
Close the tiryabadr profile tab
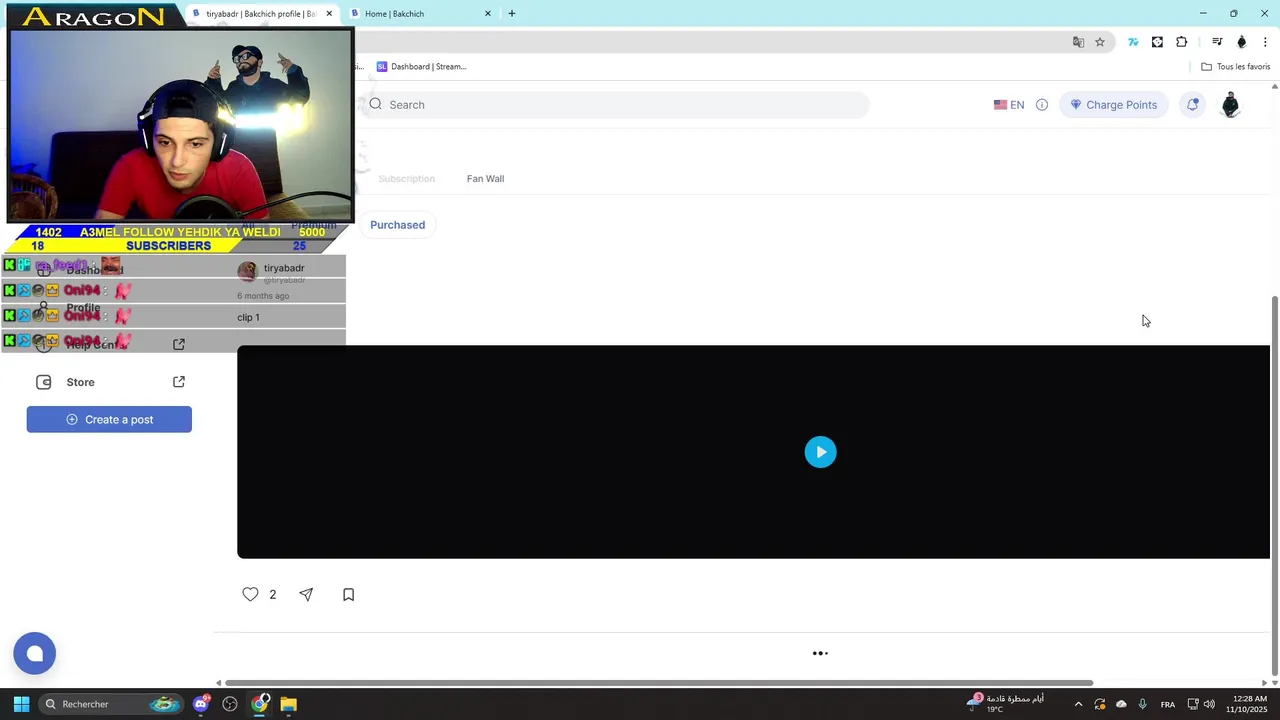tap(329, 14)
